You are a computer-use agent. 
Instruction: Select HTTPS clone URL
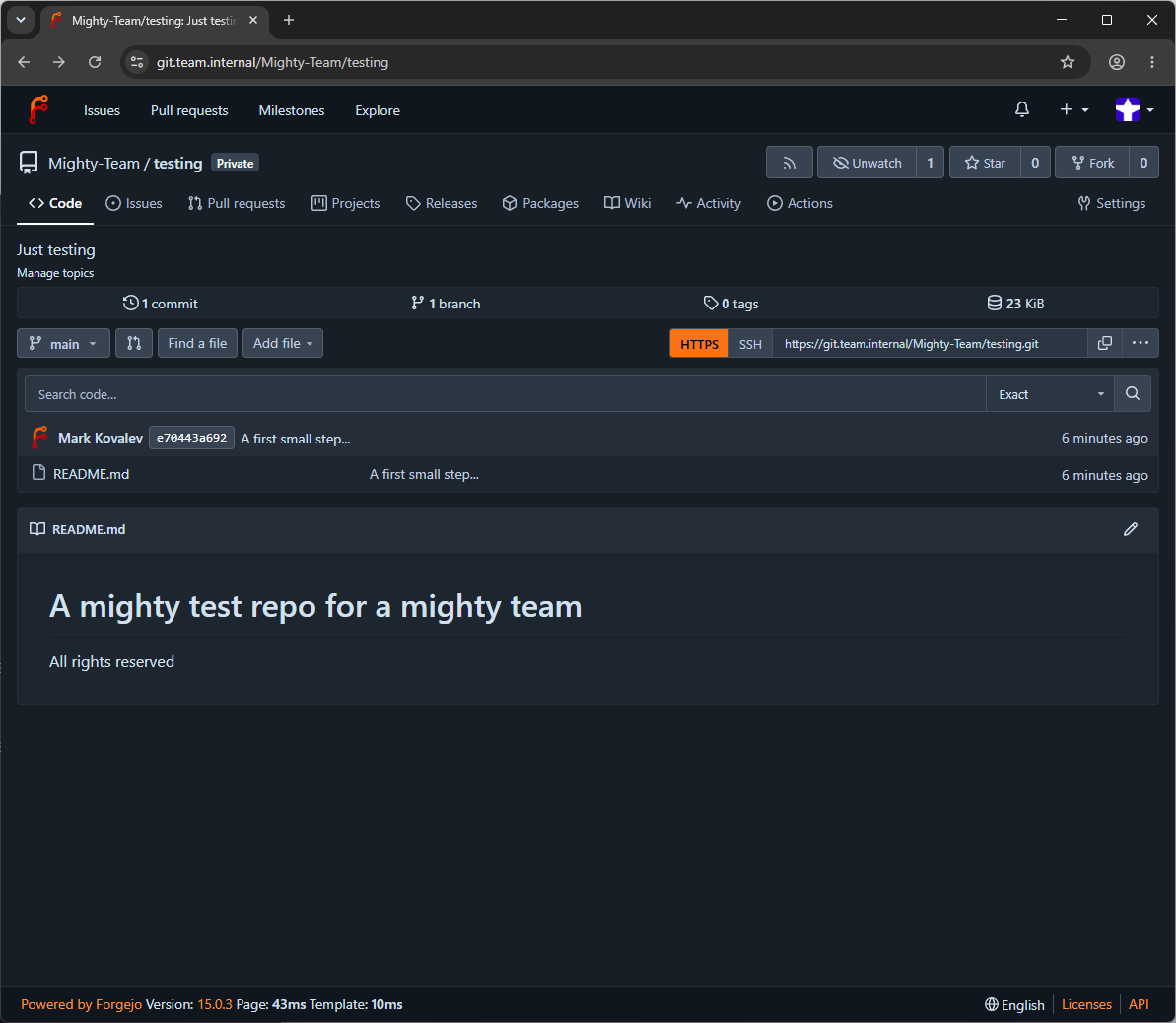coord(699,344)
